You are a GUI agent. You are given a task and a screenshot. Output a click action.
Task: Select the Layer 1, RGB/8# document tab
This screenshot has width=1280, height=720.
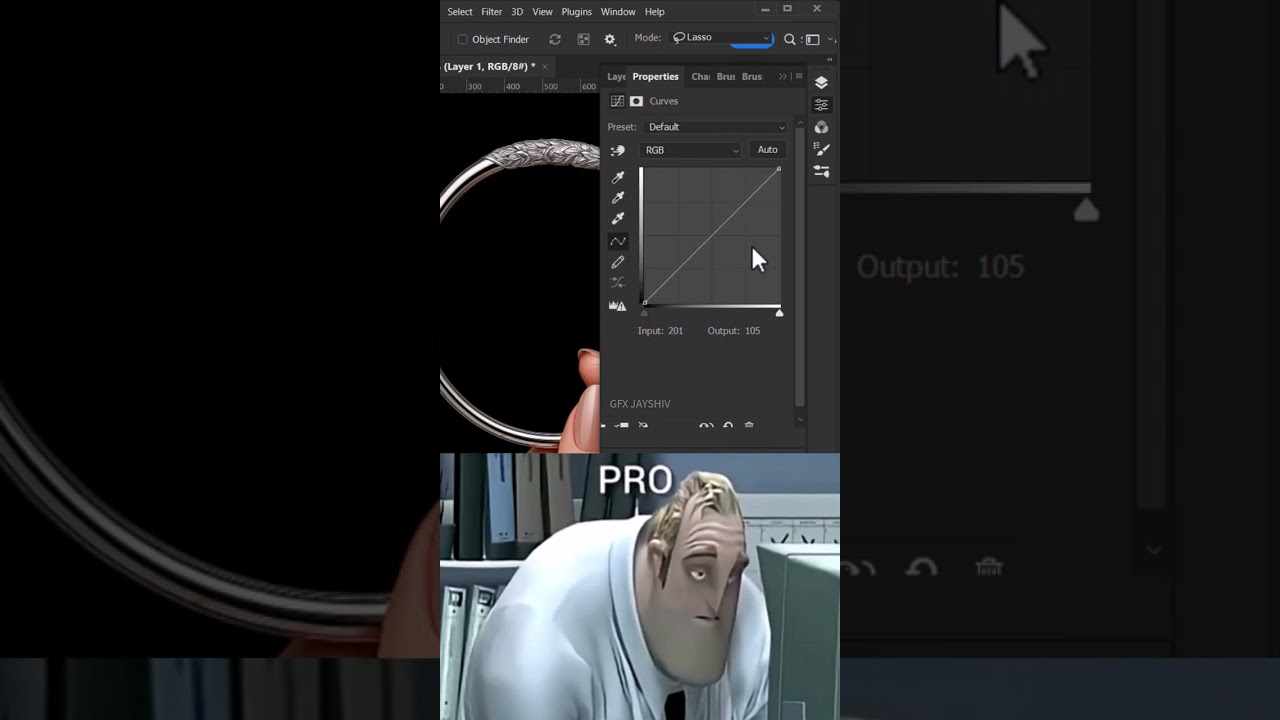tap(489, 67)
